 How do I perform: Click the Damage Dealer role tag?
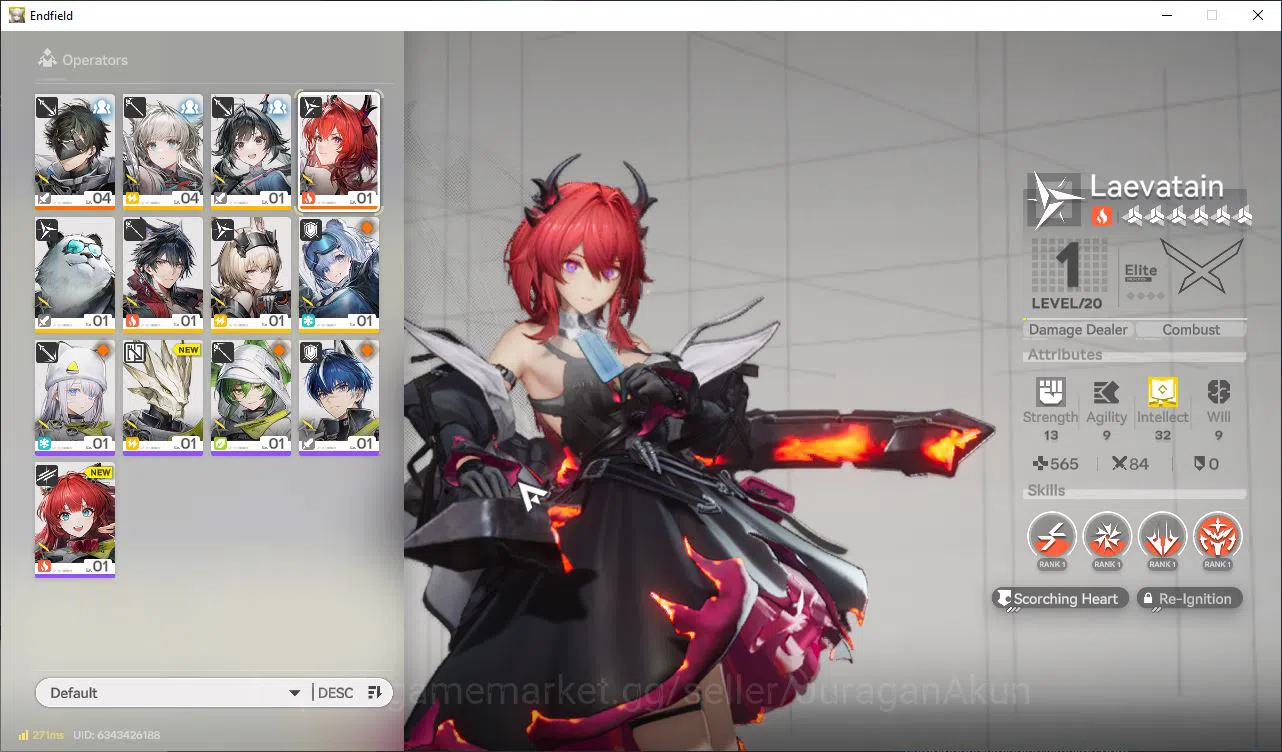click(x=1077, y=330)
